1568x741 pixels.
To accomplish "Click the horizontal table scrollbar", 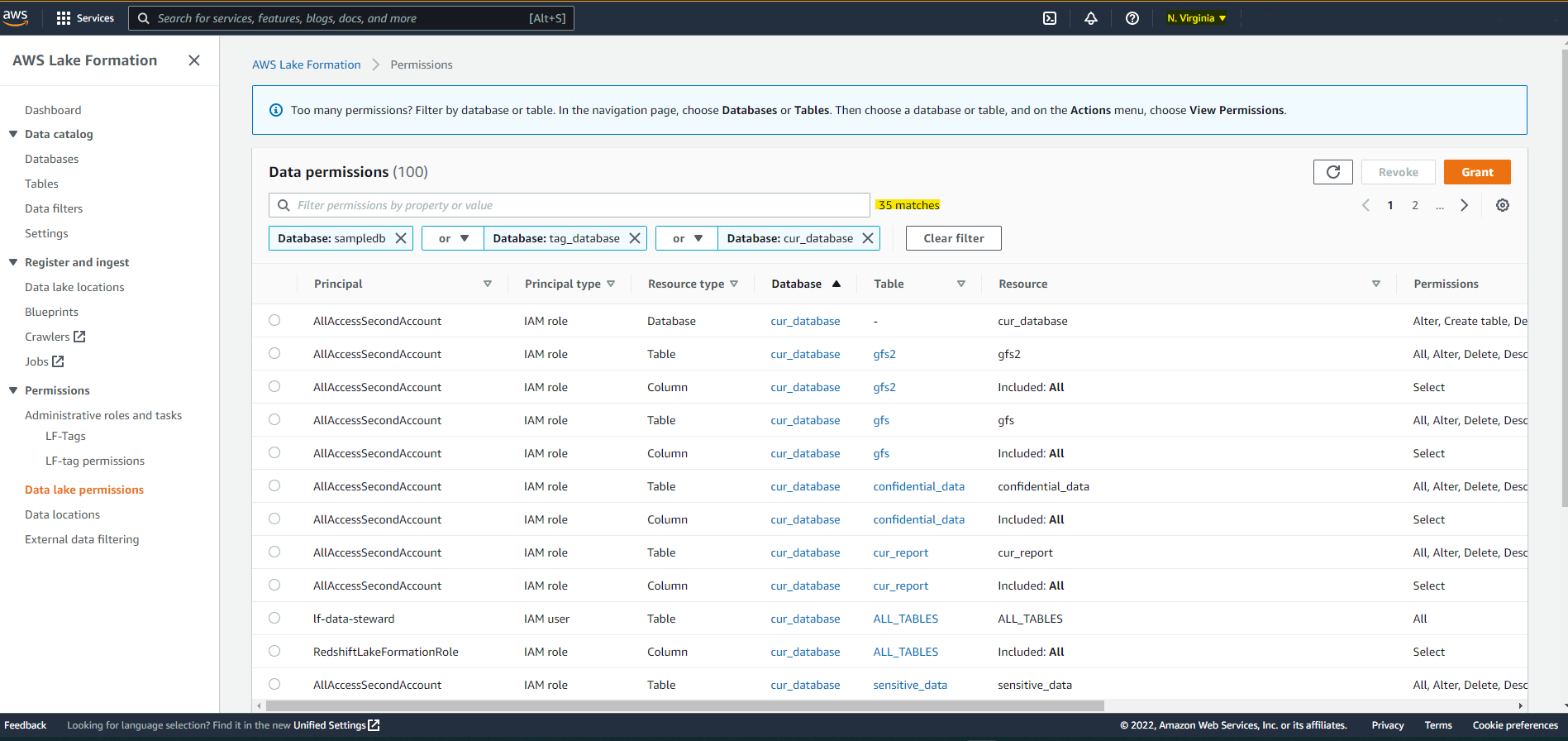I will 684,705.
